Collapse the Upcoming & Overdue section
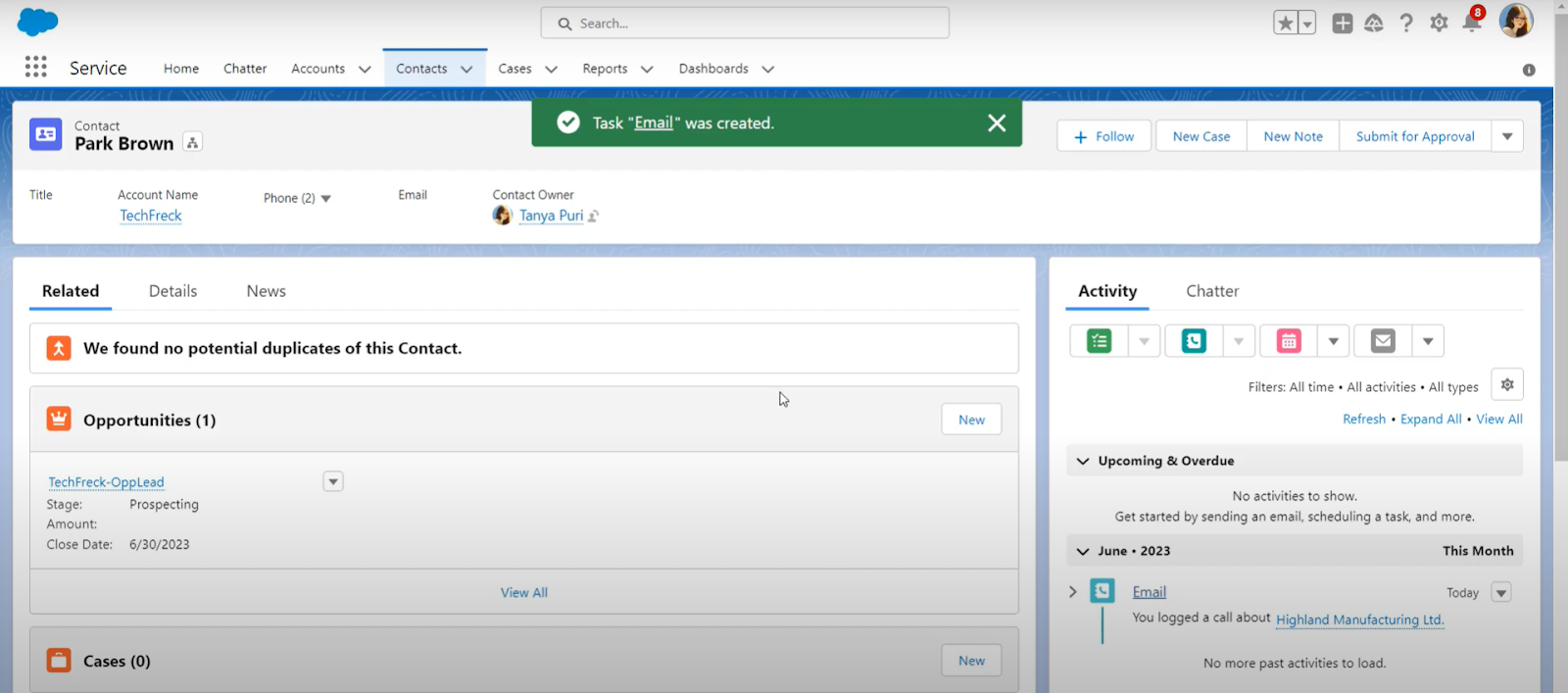The height and width of the screenshot is (693, 1568). click(1083, 461)
